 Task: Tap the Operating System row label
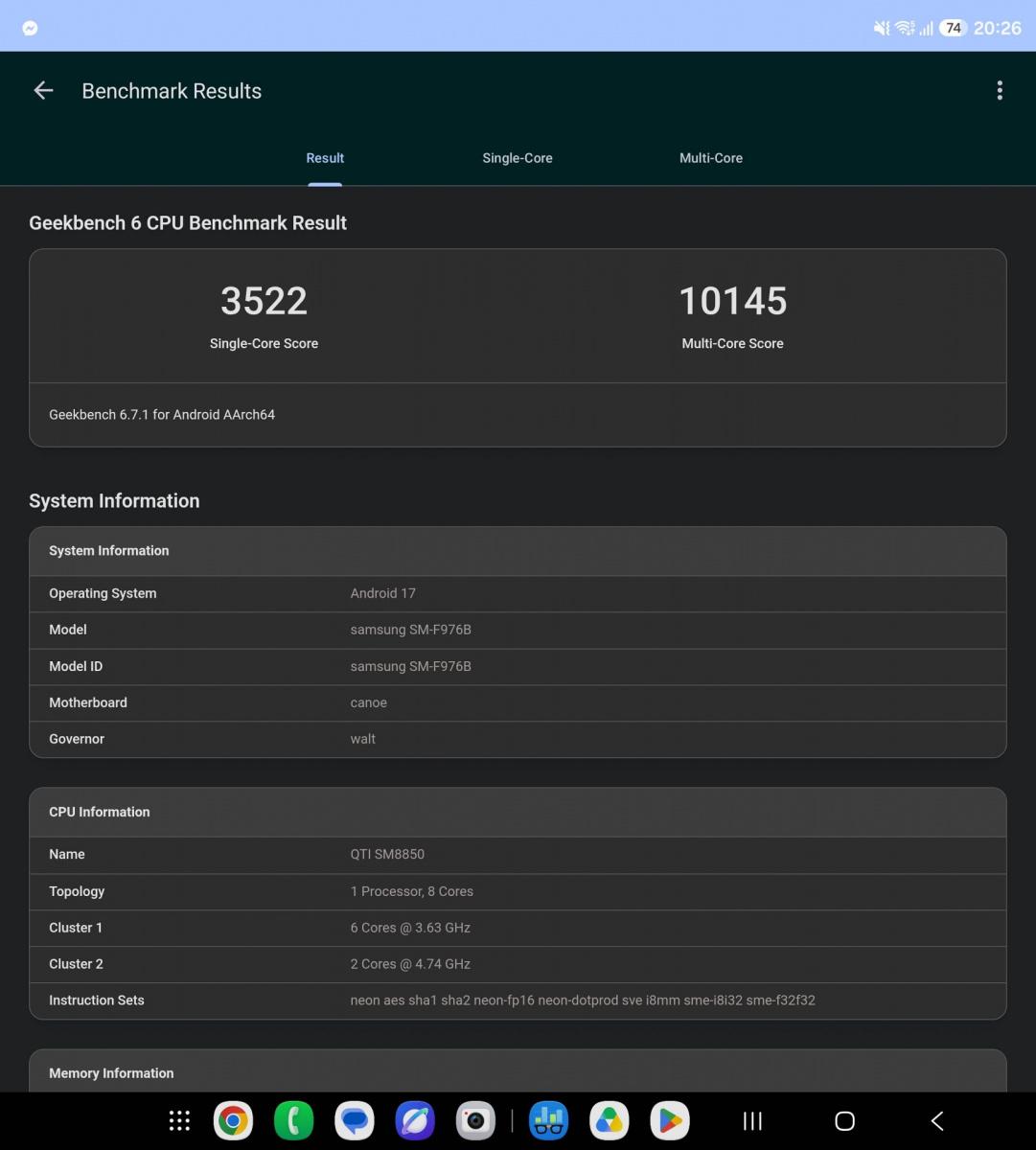(x=103, y=593)
